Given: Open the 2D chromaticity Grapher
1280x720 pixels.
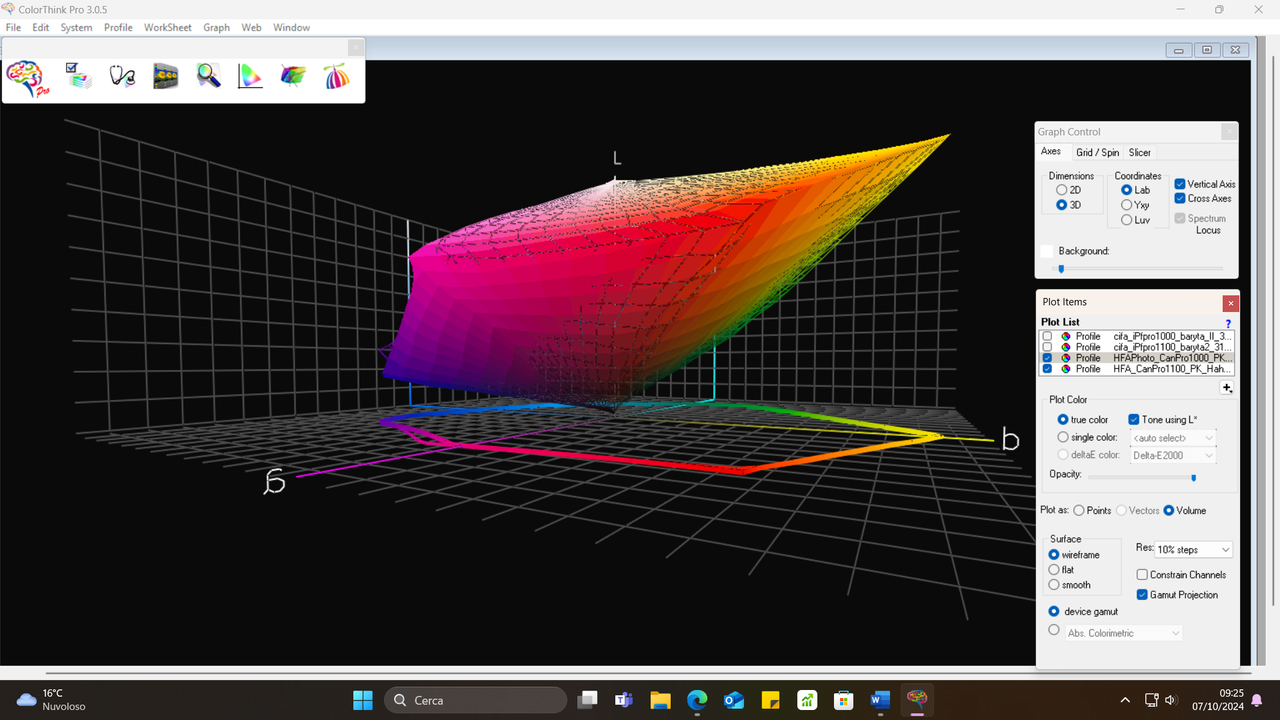Looking at the screenshot, I should coord(250,77).
